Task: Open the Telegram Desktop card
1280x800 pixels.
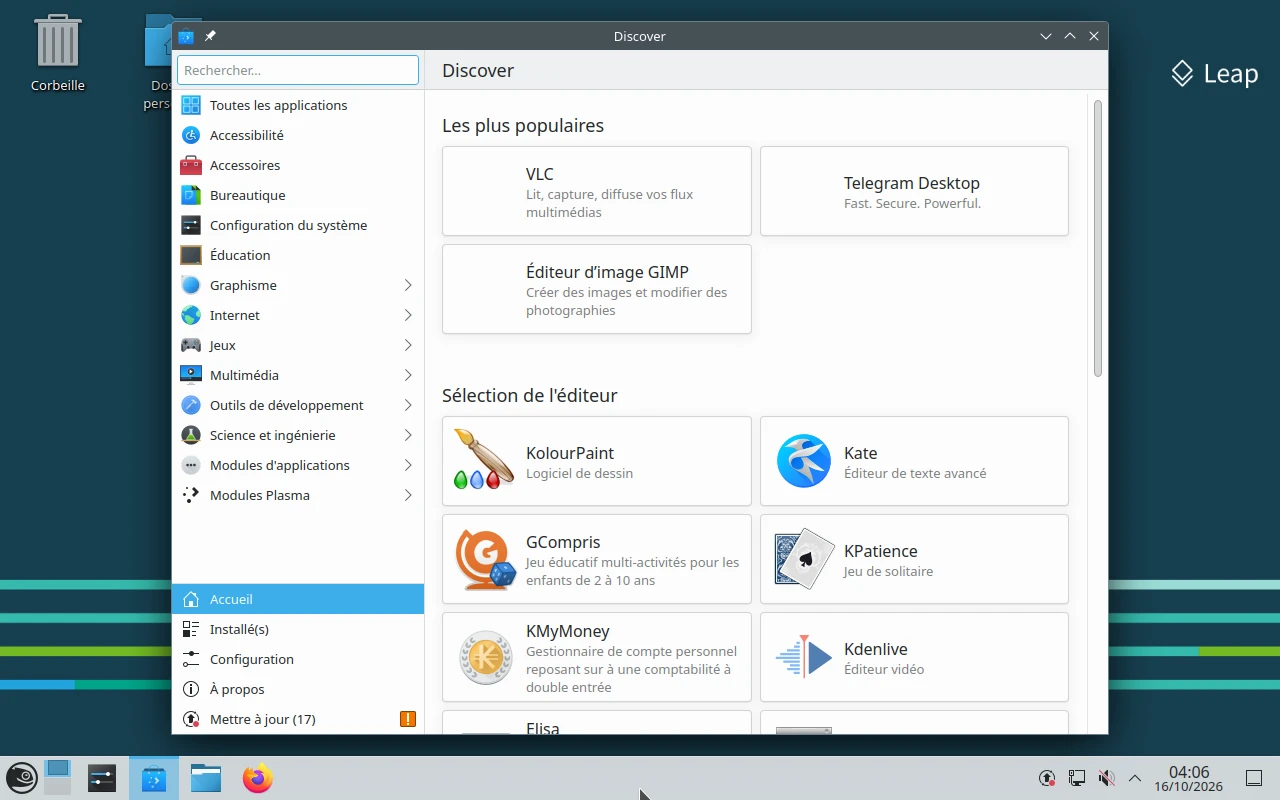Action: 915,191
